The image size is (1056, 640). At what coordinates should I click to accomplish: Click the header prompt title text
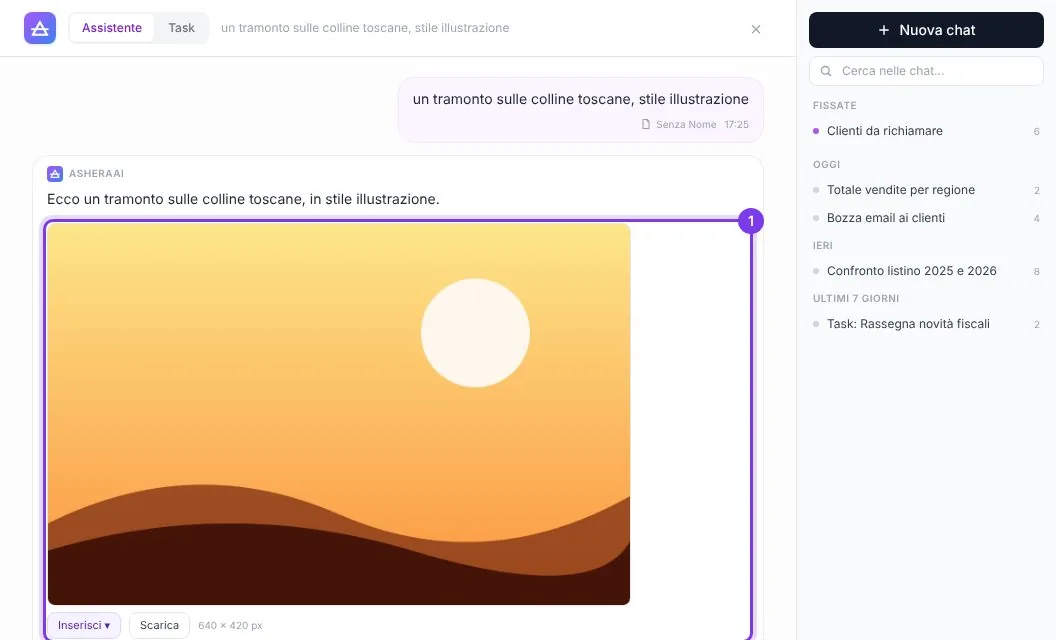[x=365, y=28]
